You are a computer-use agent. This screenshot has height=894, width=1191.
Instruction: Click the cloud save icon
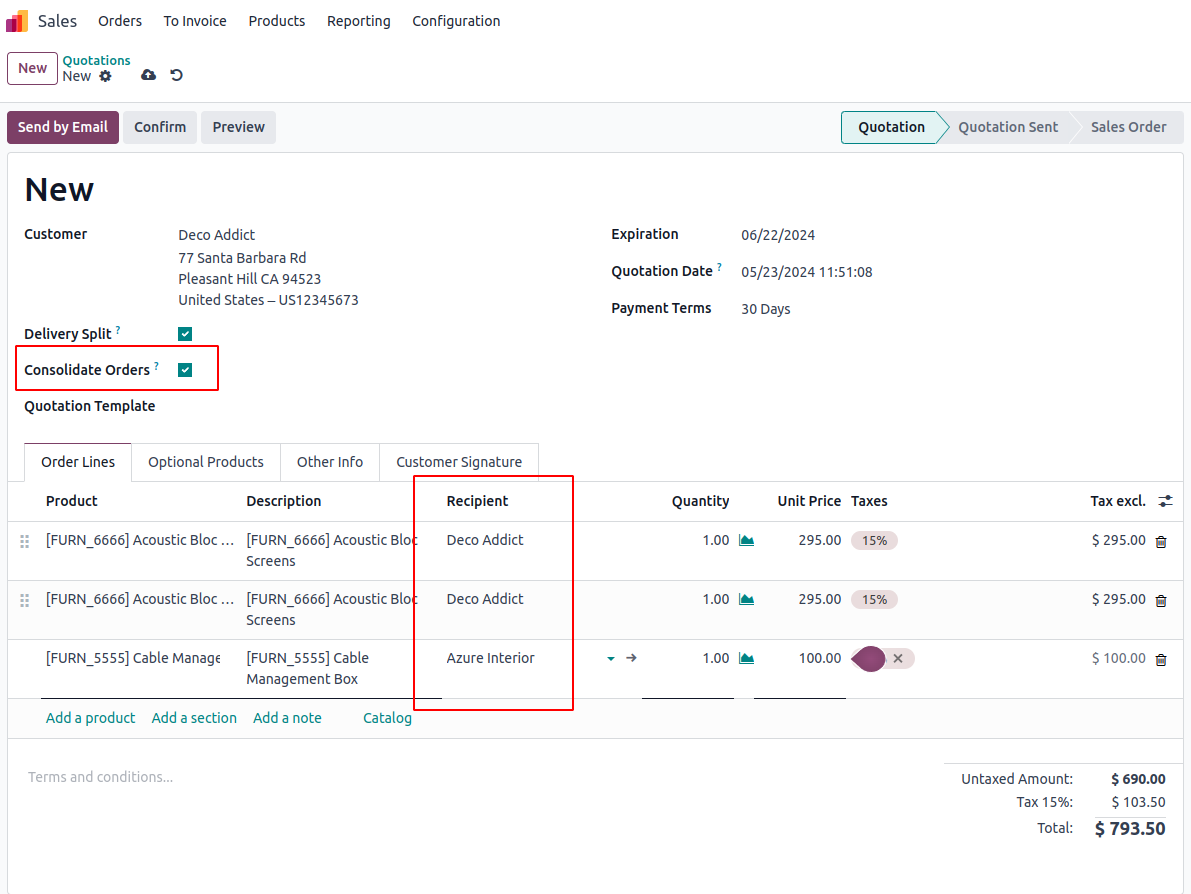coord(149,76)
